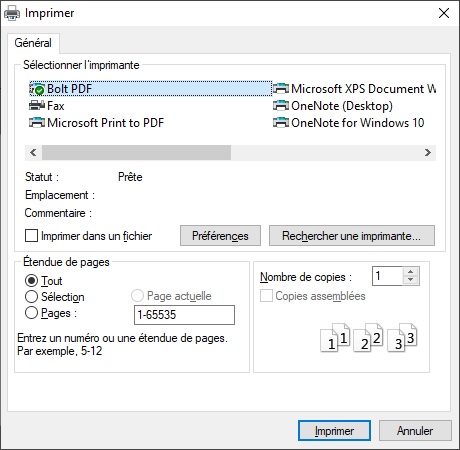Click right arrow of printer list scrollbar
Image resolution: width=460 pixels, height=450 pixels.
428,153
